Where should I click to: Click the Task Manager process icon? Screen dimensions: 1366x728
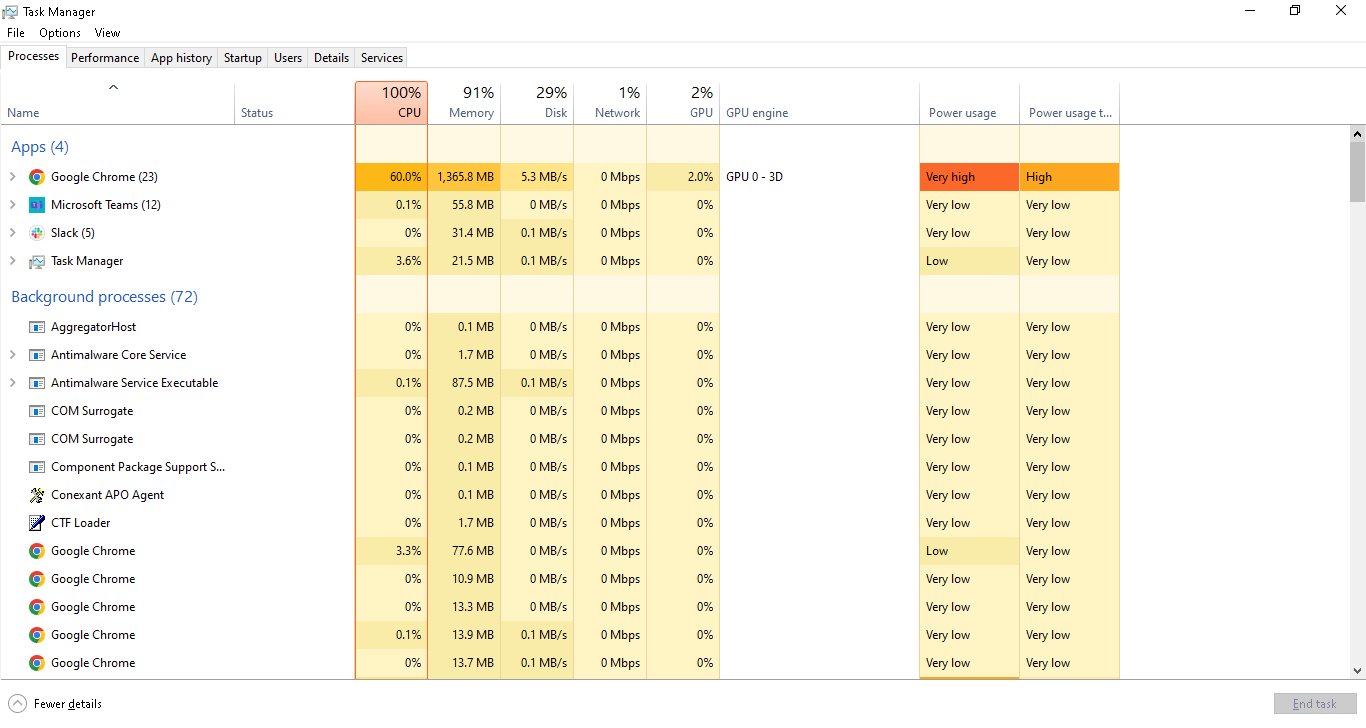37,261
